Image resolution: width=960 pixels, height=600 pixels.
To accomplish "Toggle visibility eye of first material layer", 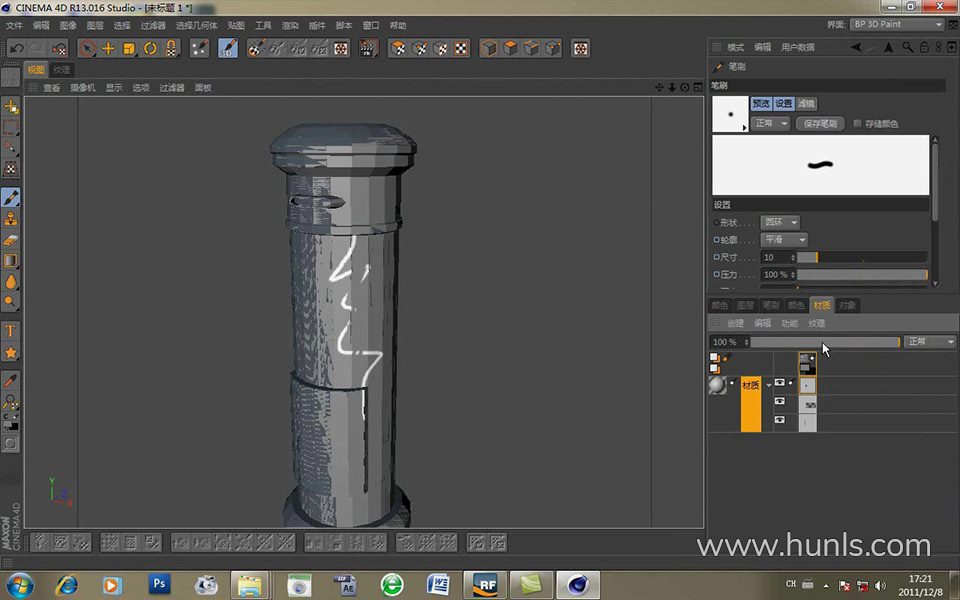I will (x=780, y=383).
